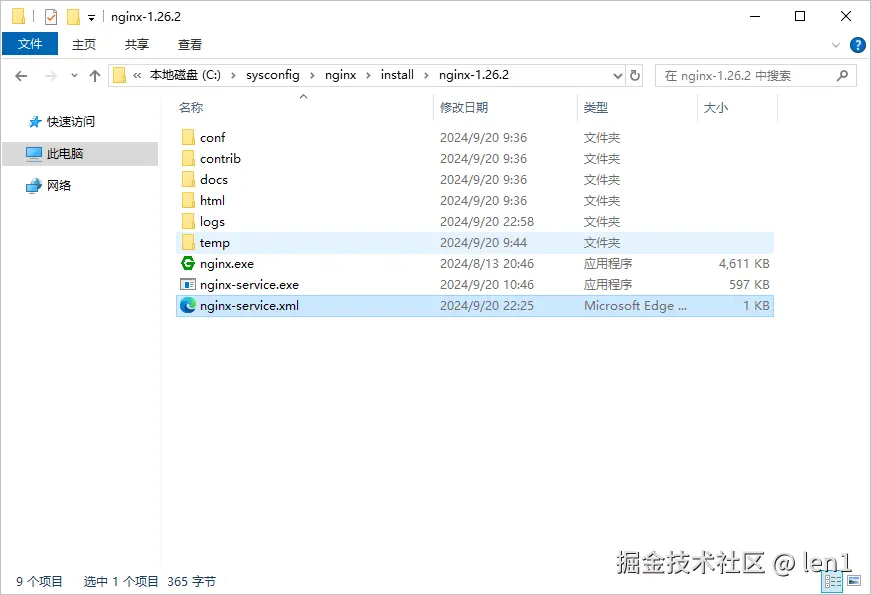Image resolution: width=871 pixels, height=595 pixels.
Task: Select the nginx-service.xml file name
Action: pyautogui.click(x=249, y=306)
